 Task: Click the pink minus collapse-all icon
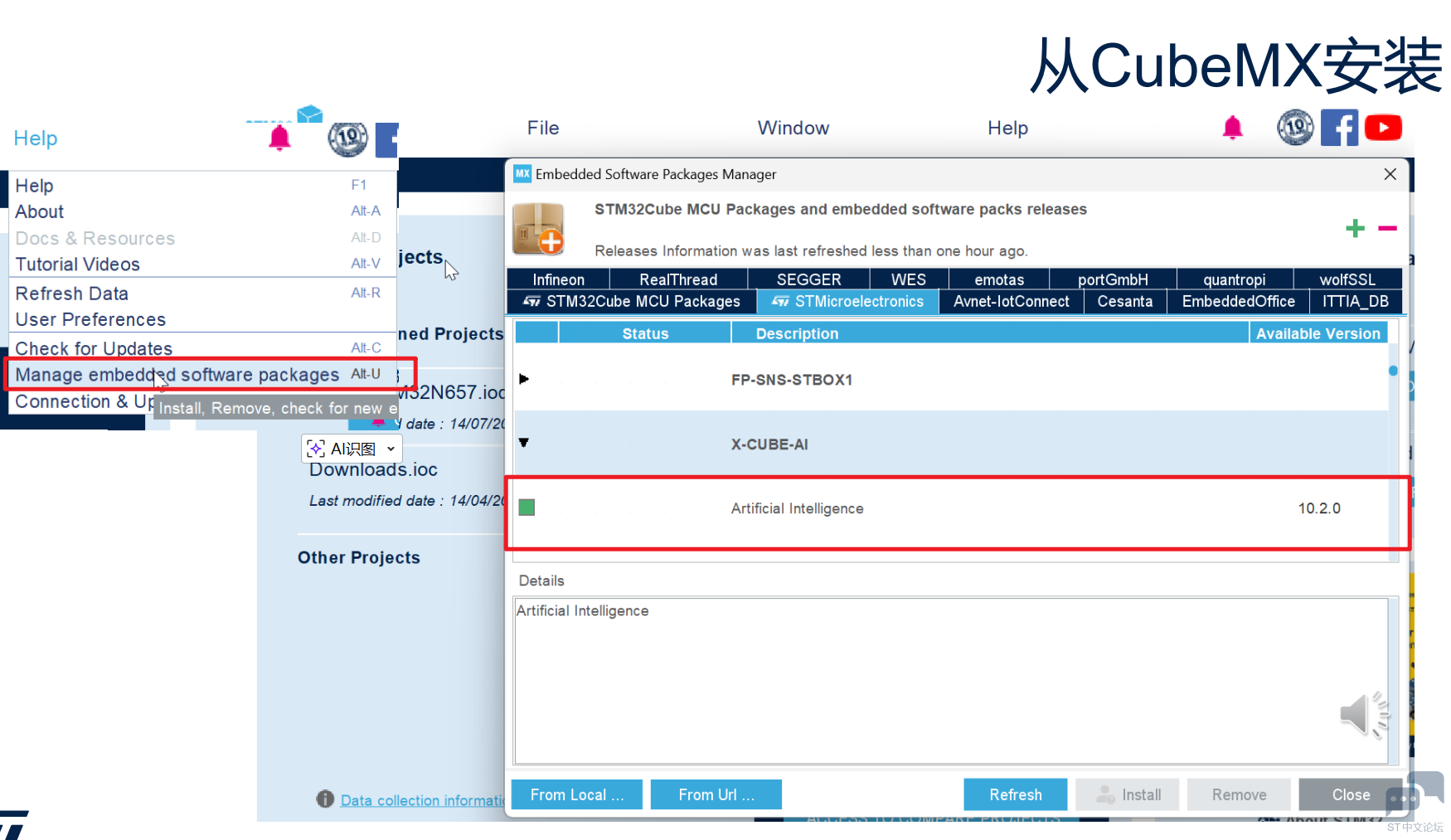coord(1387,228)
